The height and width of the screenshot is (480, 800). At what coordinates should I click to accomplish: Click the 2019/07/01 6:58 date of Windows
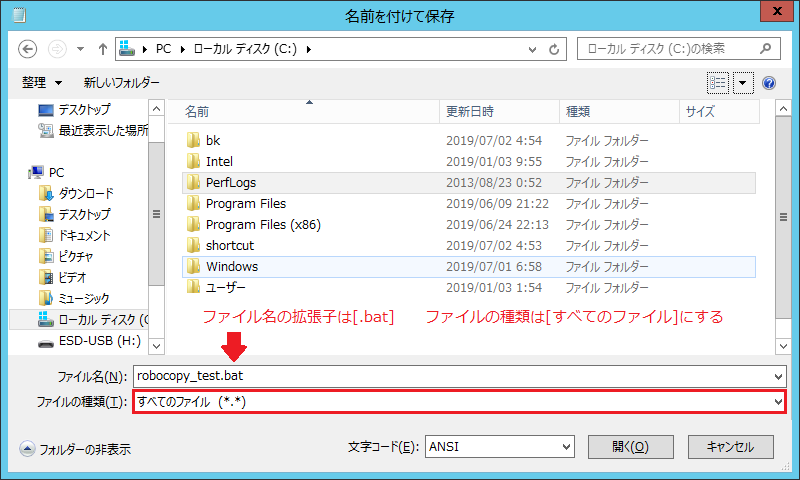[x=494, y=266]
